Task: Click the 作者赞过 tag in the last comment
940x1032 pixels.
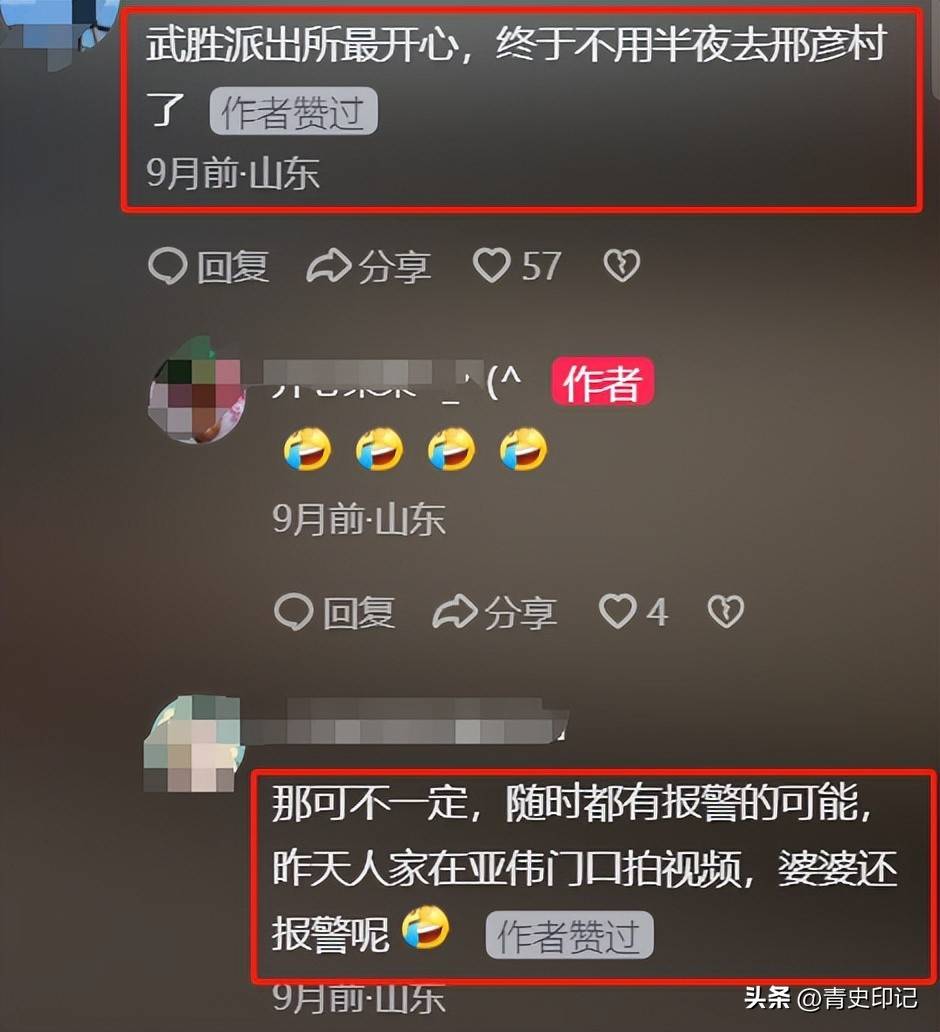Action: tap(569, 935)
